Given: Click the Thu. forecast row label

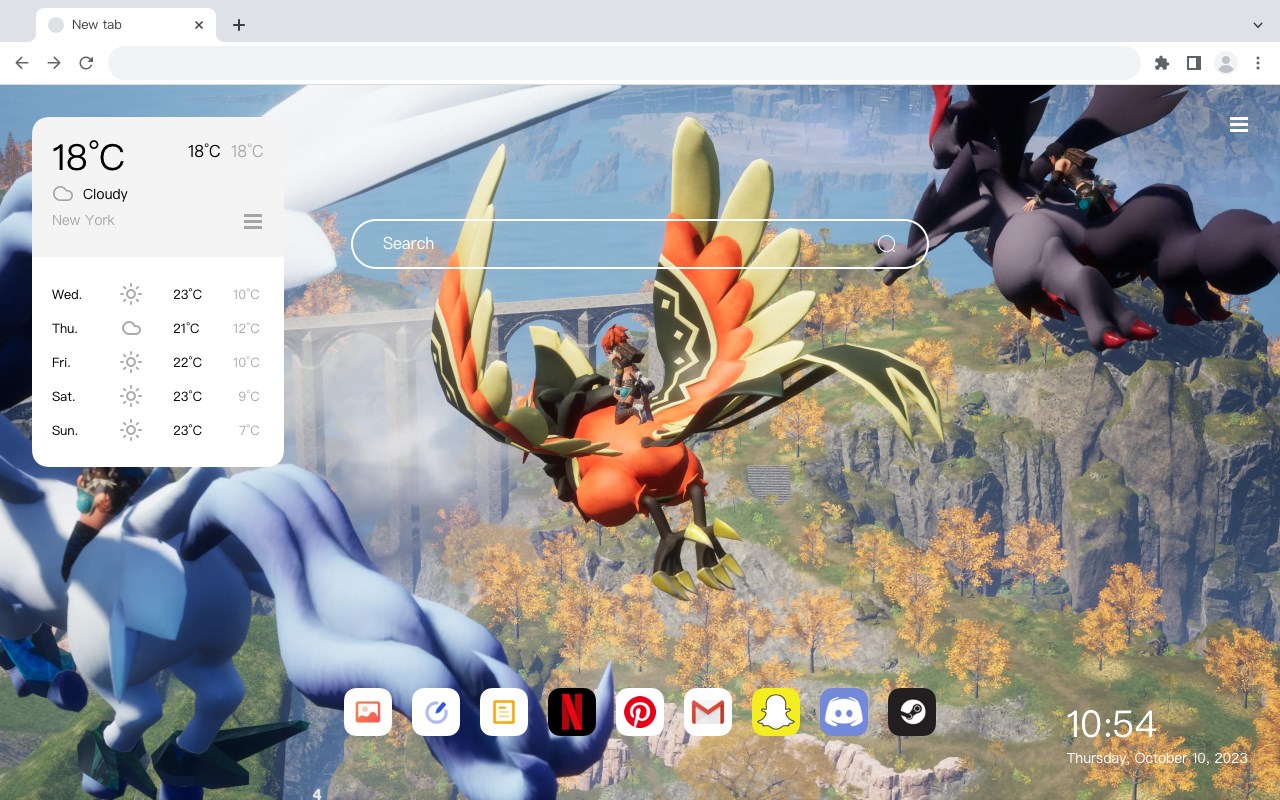Looking at the screenshot, I should (x=65, y=328).
